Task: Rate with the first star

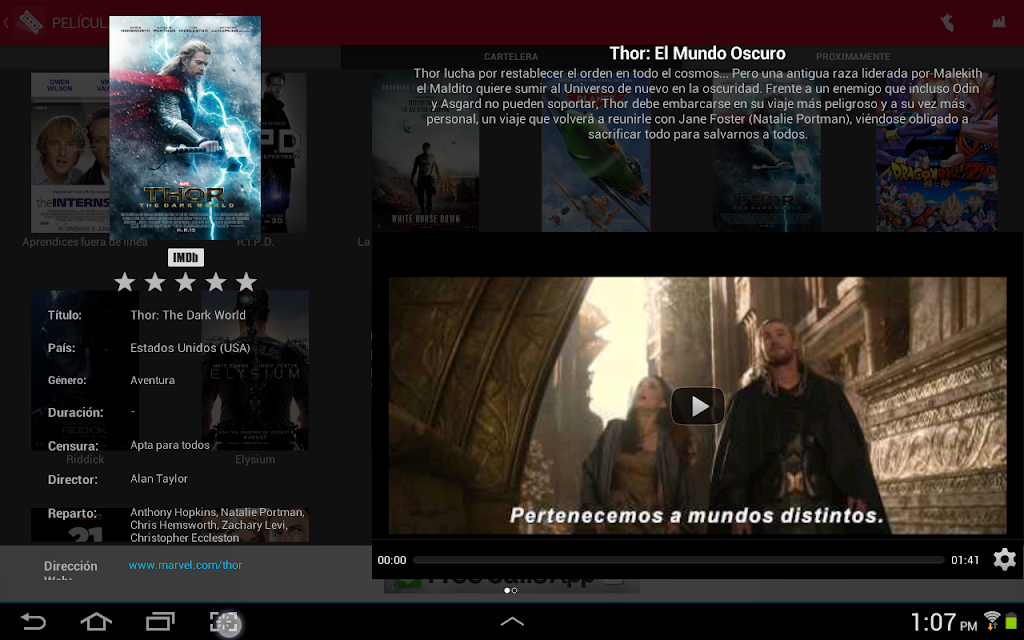Action: 125,282
